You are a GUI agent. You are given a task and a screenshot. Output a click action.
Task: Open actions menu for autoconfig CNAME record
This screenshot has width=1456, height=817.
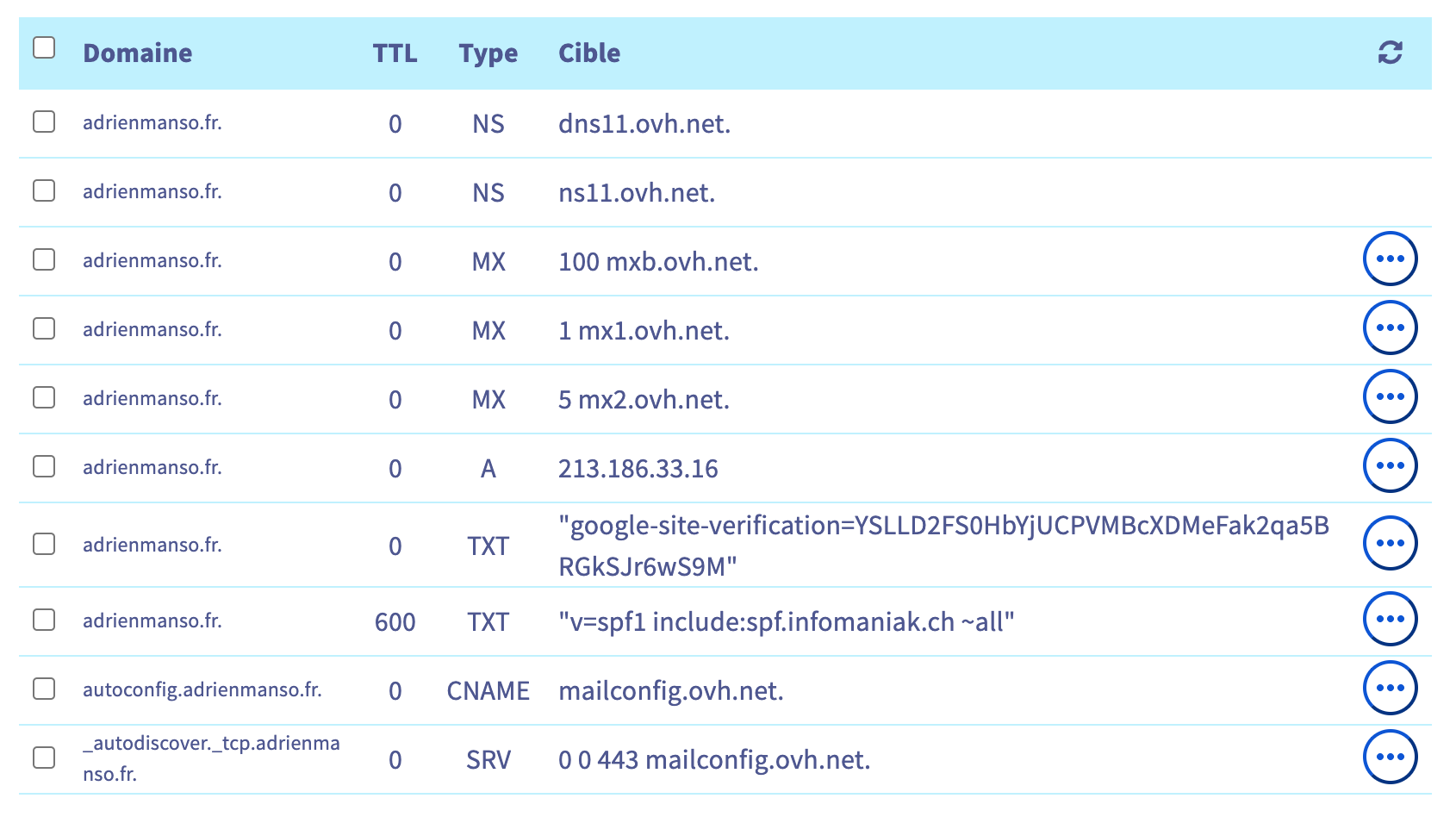1390,688
